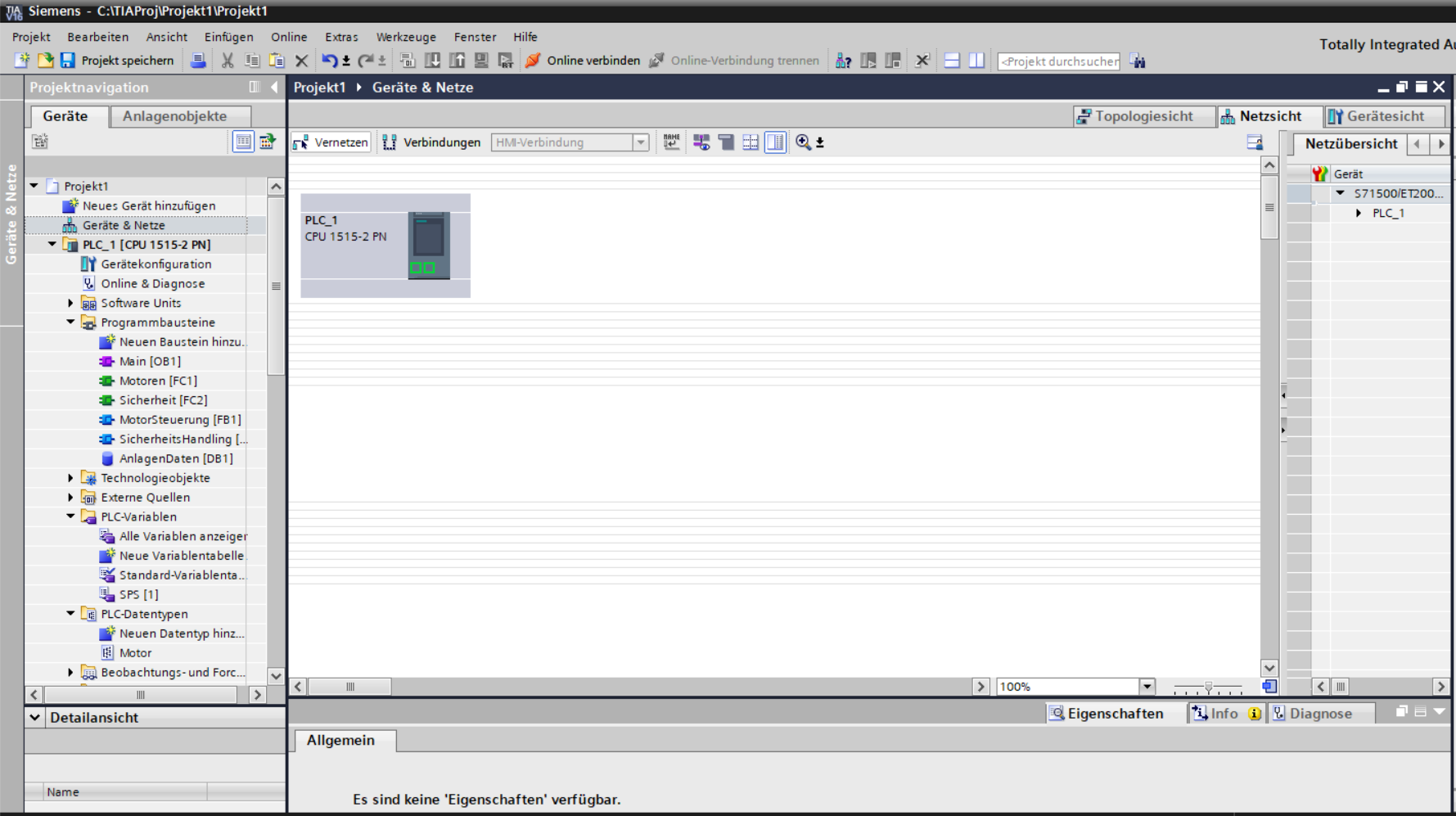Click the download to device icon
This screenshot has height=816, width=1456.
[432, 61]
